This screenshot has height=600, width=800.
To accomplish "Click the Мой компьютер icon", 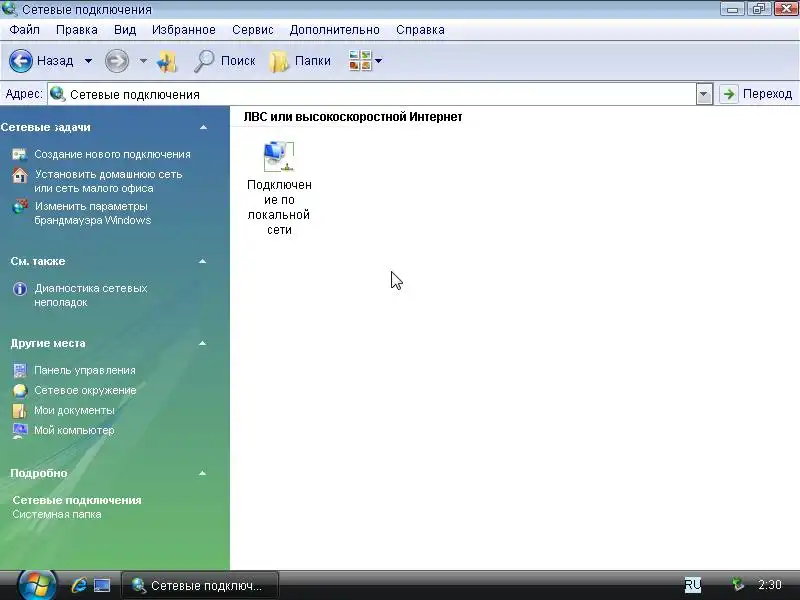I will pos(19,431).
